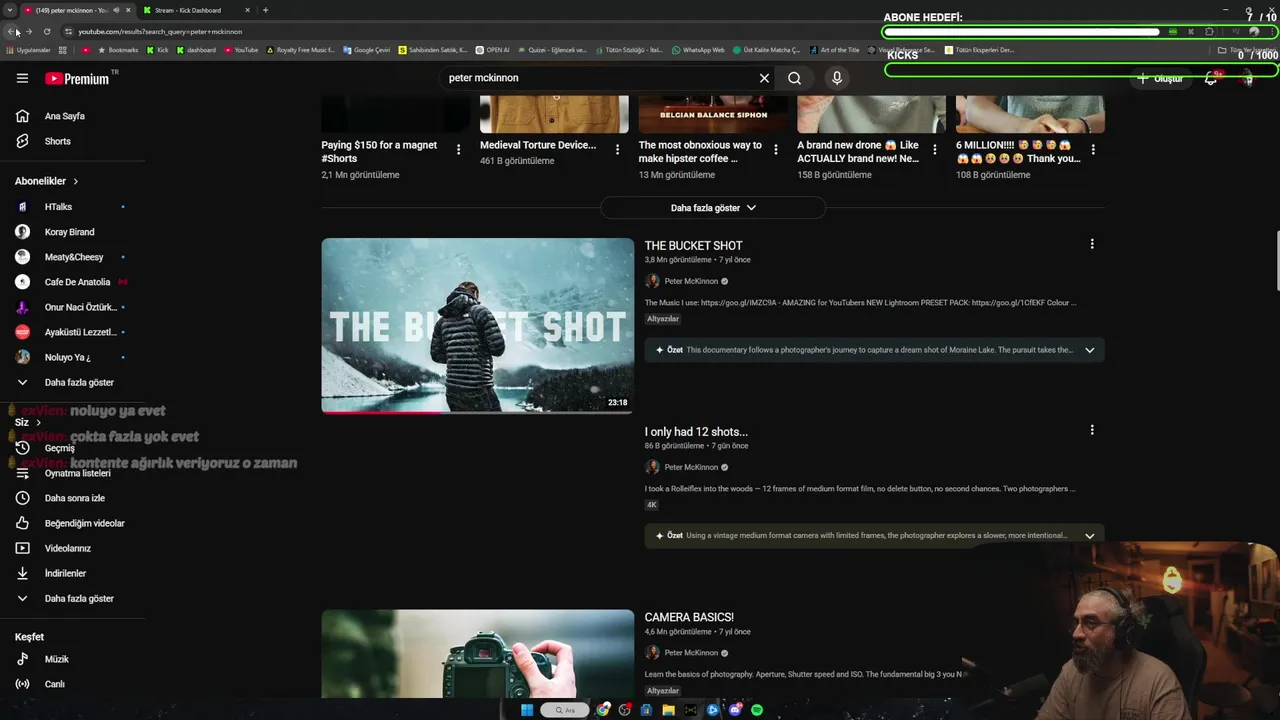The height and width of the screenshot is (720, 1280).
Task: Open a new browser tab with plus
Action: pos(265,10)
